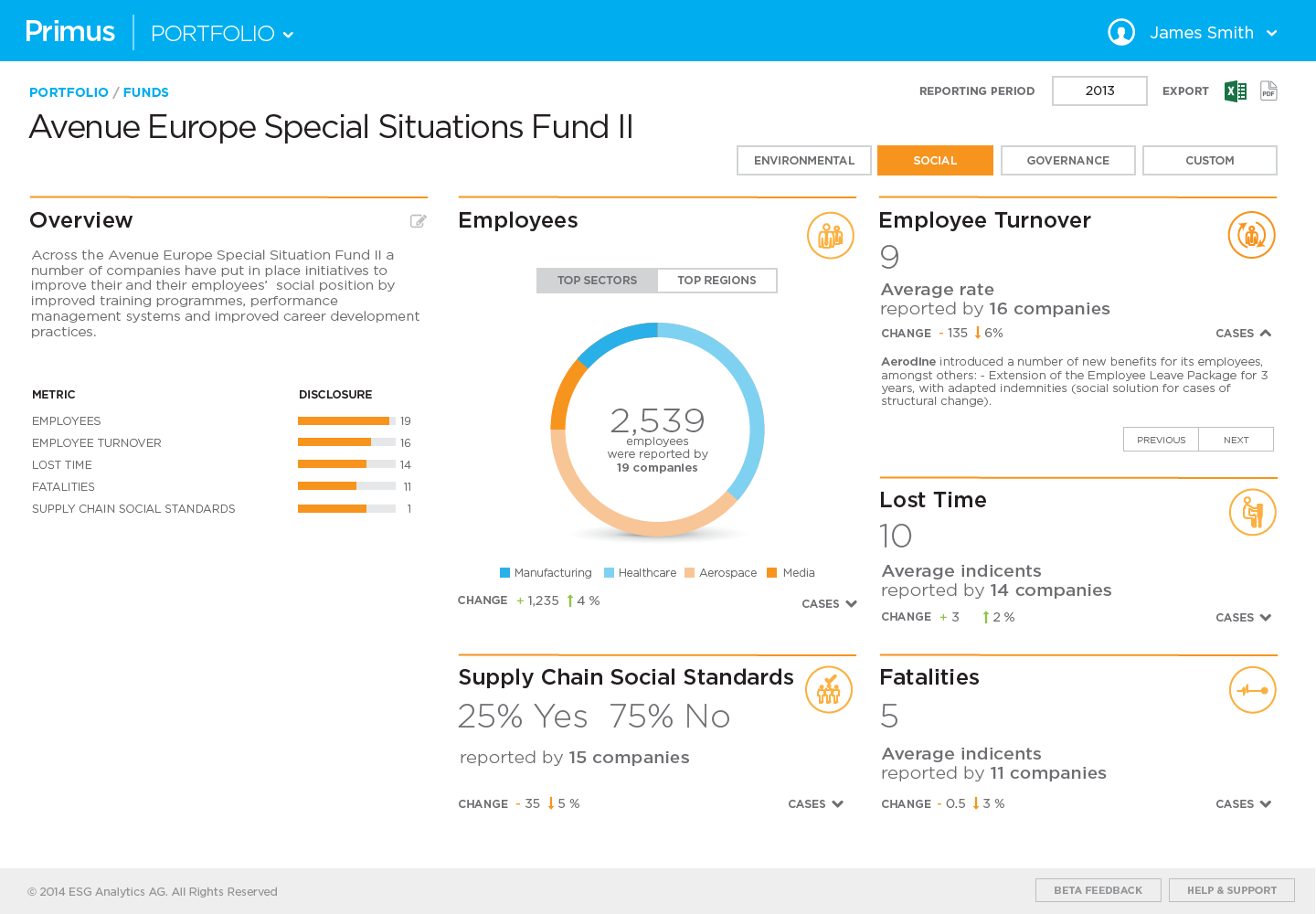Click the EMPLOYEES metric row label
Image resolution: width=1316 pixels, height=914 pixels.
tap(67, 421)
